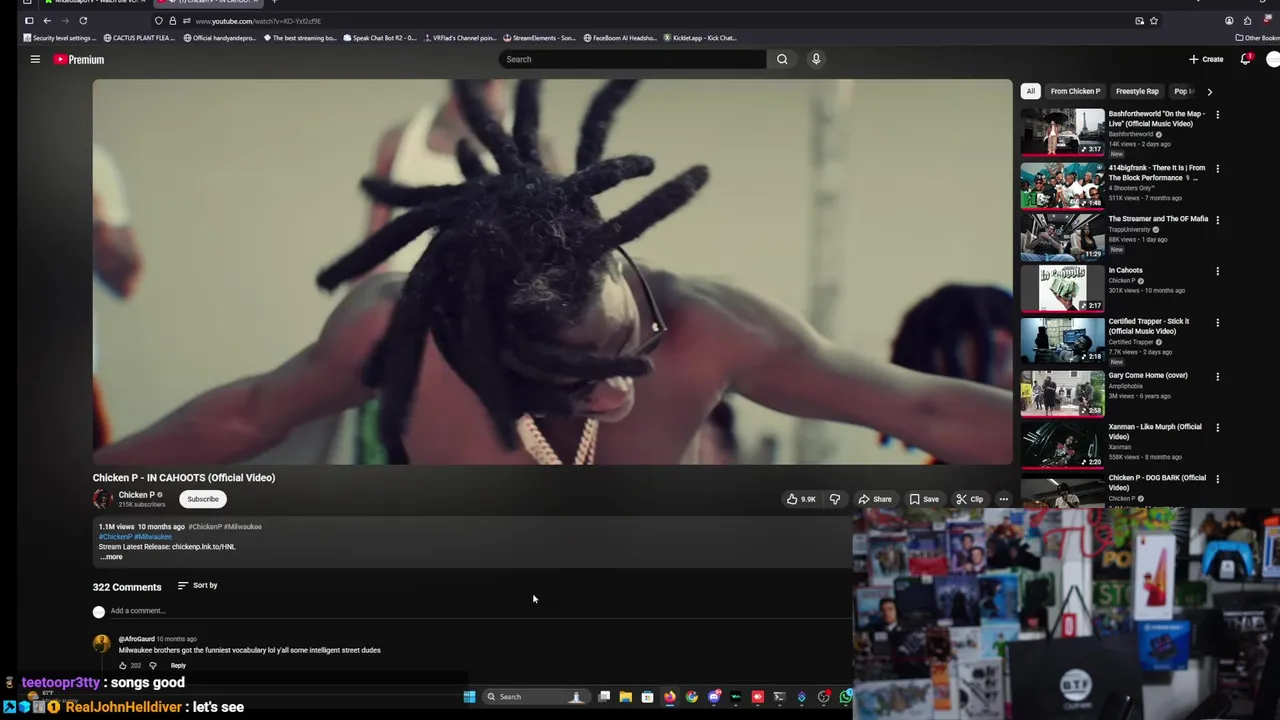The width and height of the screenshot is (1280, 720).
Task: Start voice search with microphone icon
Action: tap(816, 59)
